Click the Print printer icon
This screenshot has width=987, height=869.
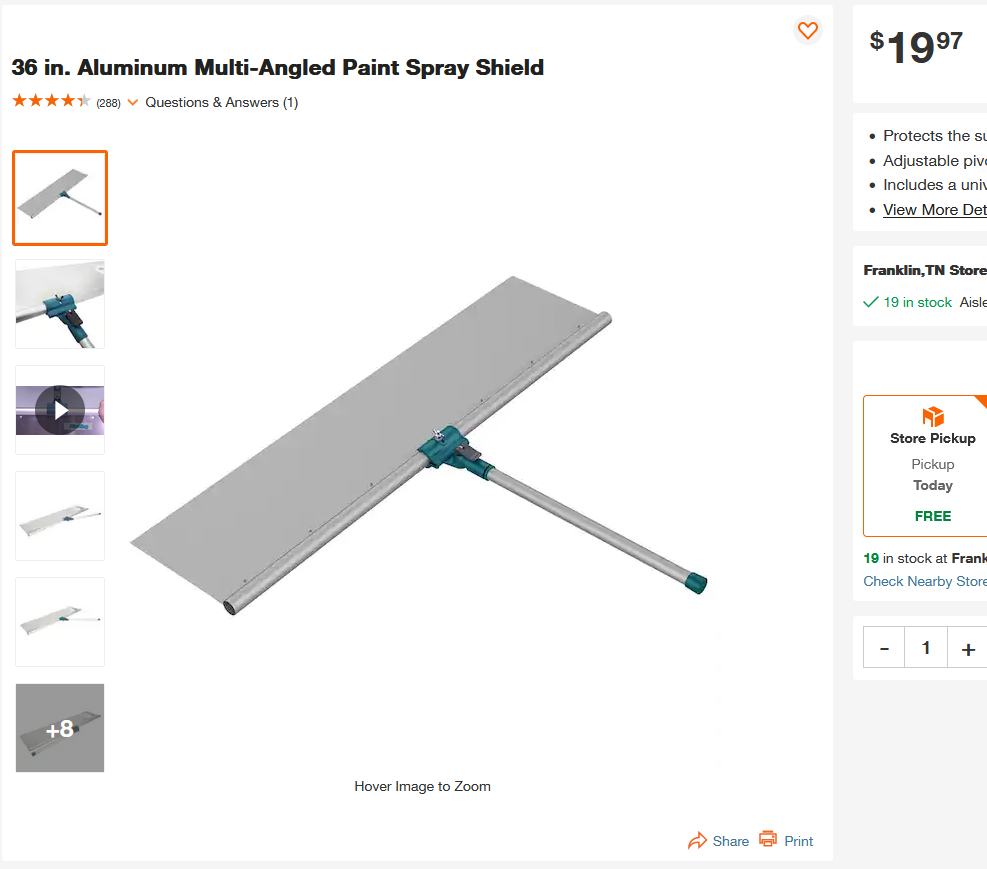click(x=768, y=839)
